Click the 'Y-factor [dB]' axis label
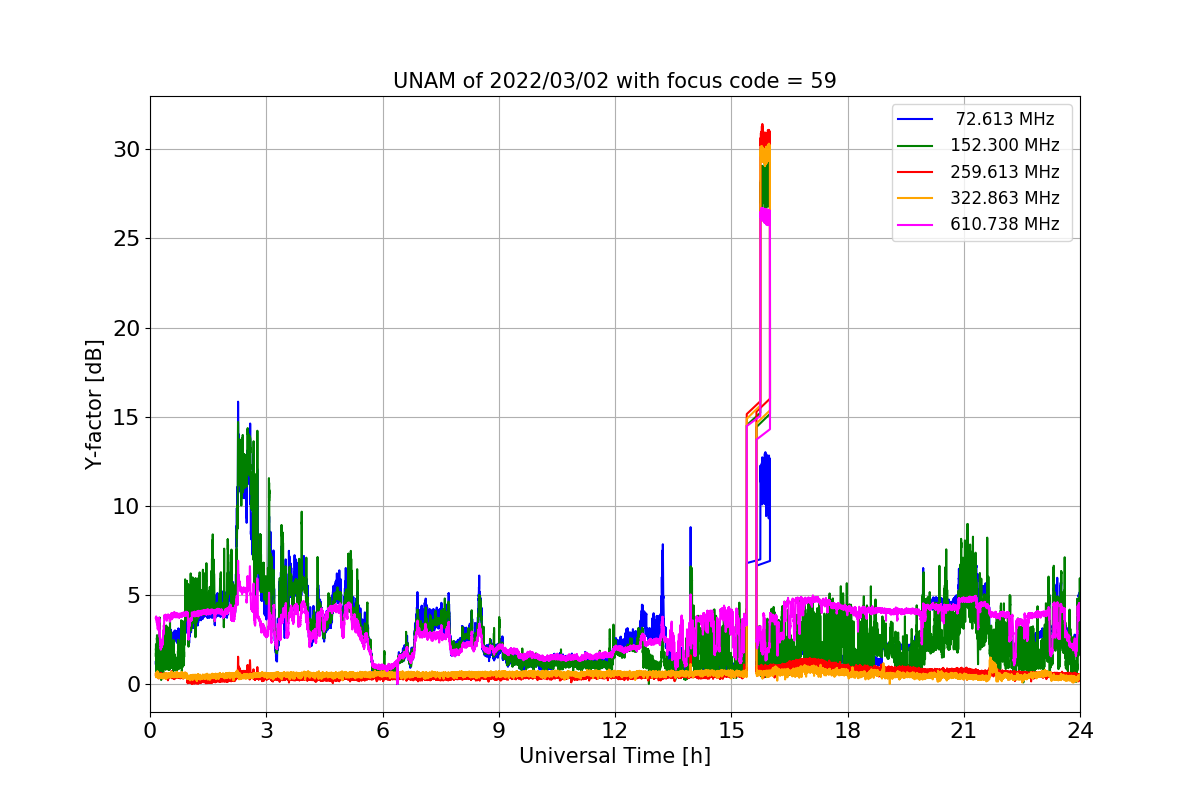 [94, 404]
